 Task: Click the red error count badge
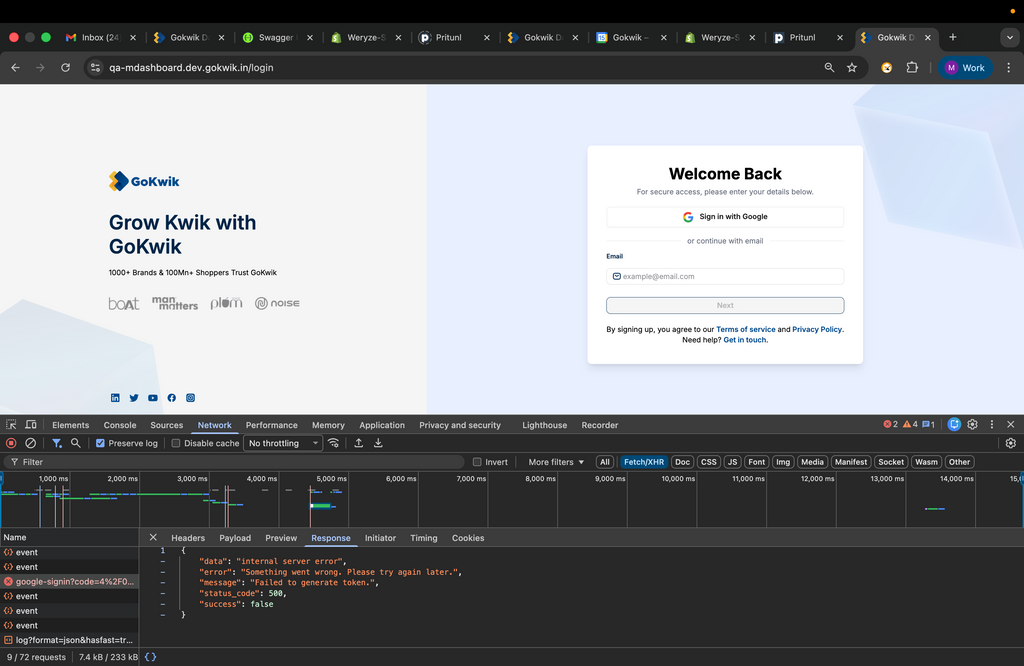891,424
